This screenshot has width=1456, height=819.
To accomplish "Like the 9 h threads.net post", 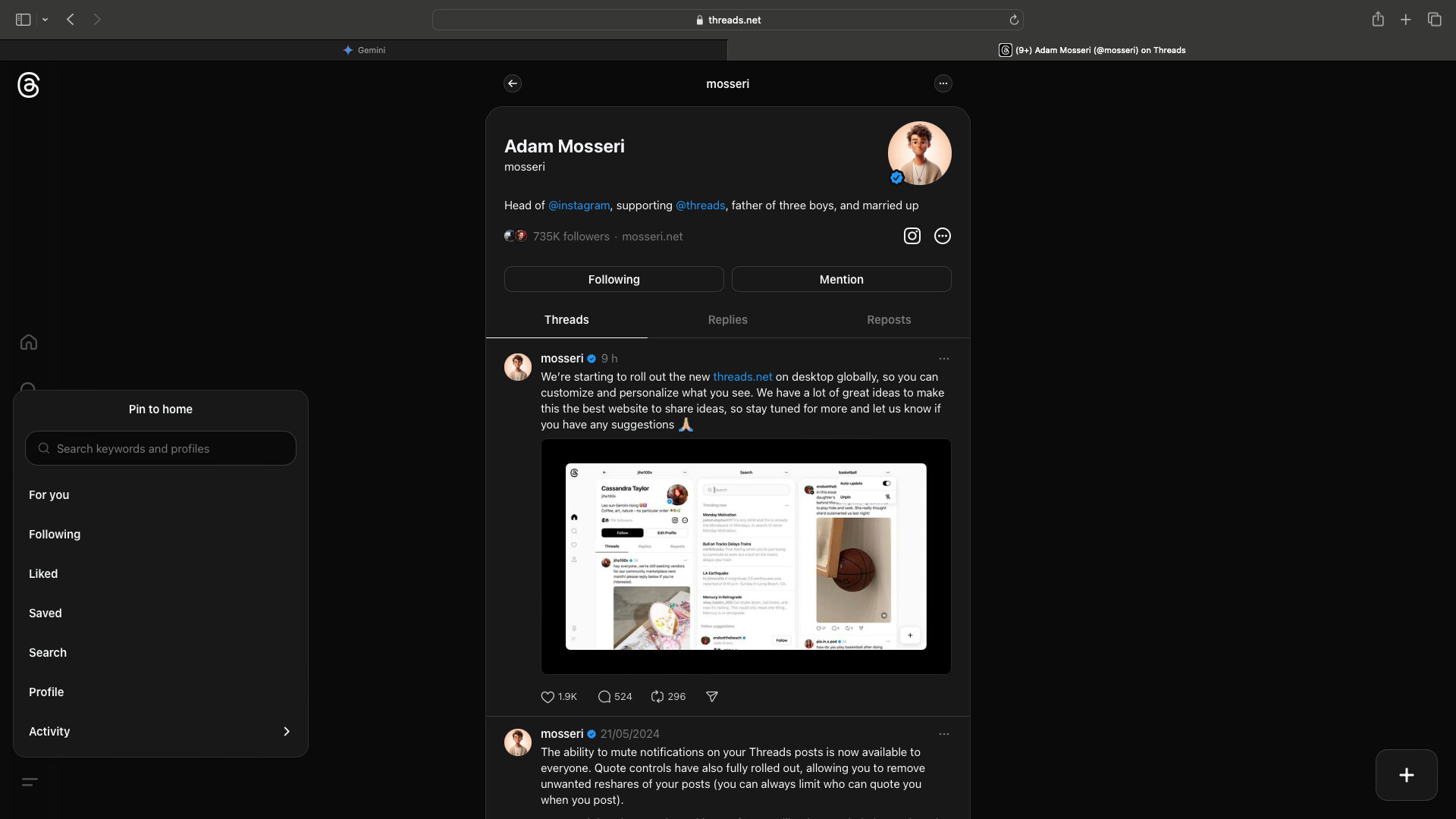I will pyautogui.click(x=548, y=697).
